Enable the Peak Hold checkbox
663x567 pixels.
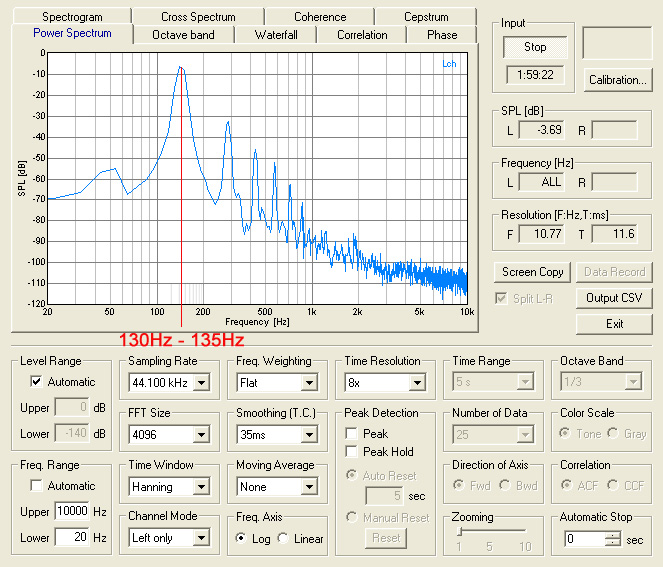pos(351,452)
